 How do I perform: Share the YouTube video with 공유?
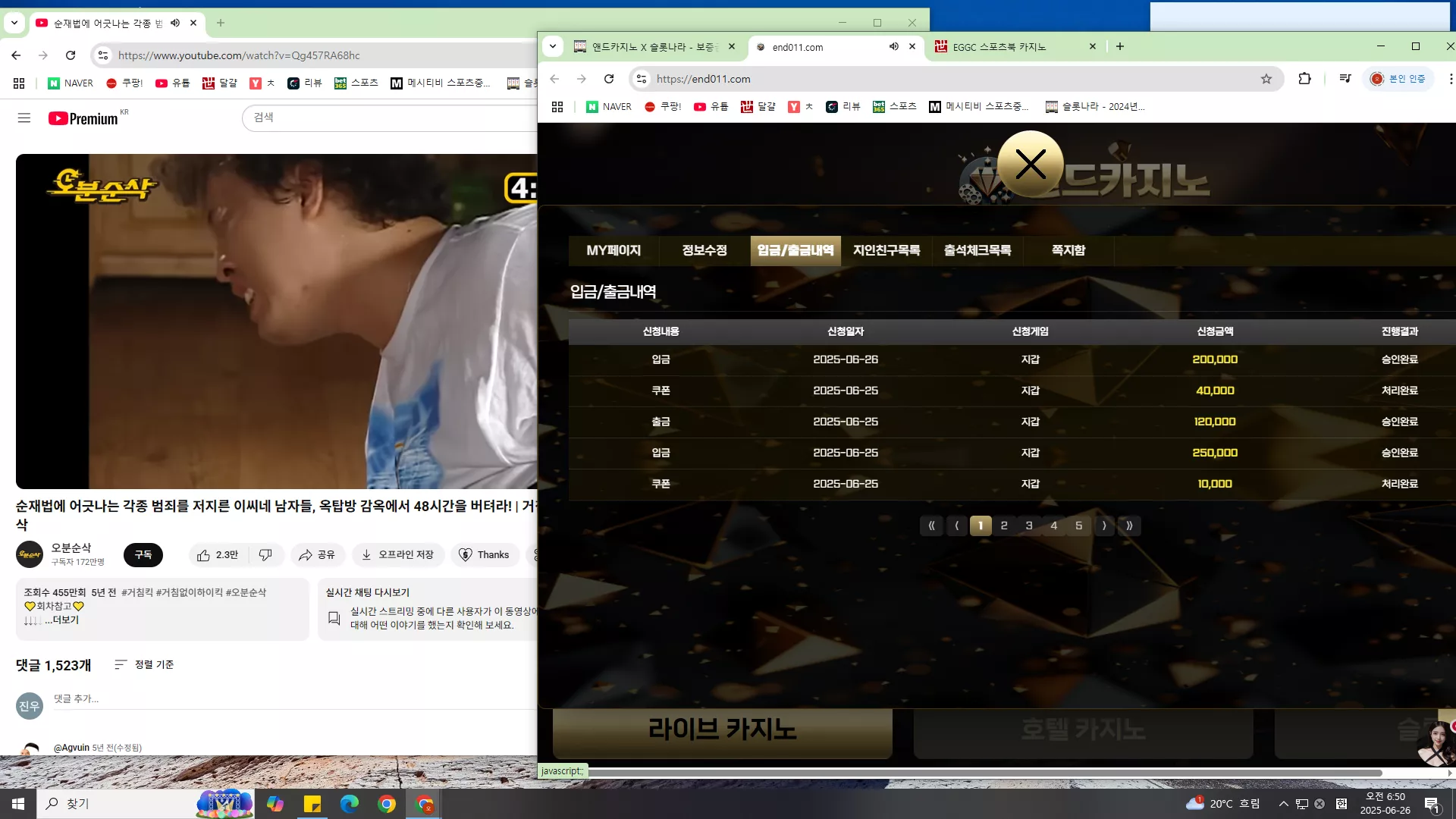(x=317, y=555)
